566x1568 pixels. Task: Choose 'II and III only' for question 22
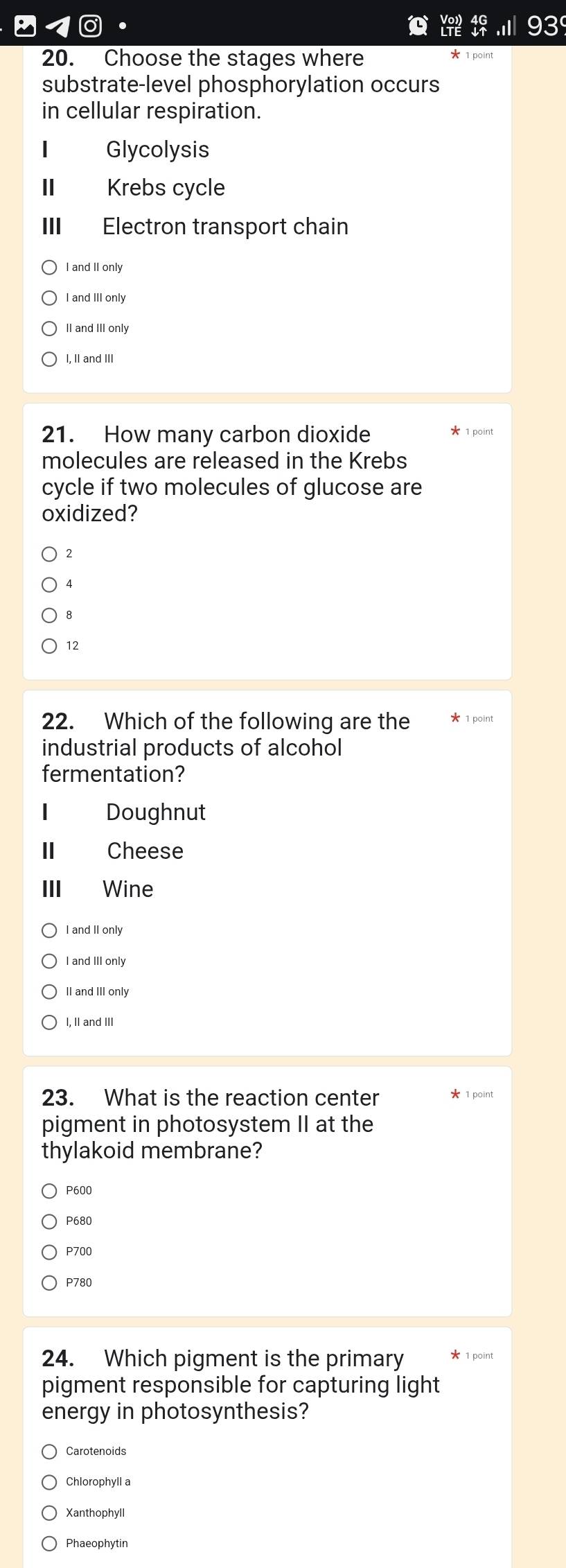coord(50,992)
